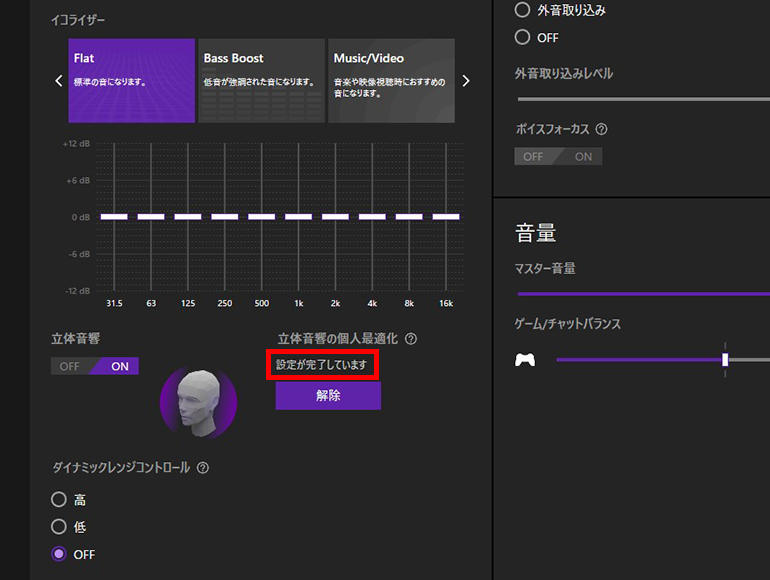Screen dimensions: 770x580
Task: Select 低 dynamic range option
Action: 59,526
